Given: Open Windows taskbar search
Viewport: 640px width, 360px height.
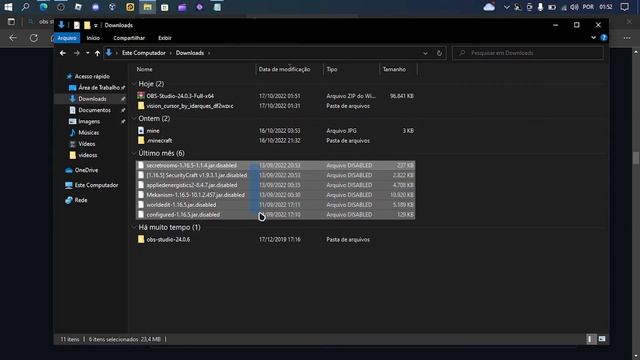Looking at the screenshot, I should click(25, 7).
